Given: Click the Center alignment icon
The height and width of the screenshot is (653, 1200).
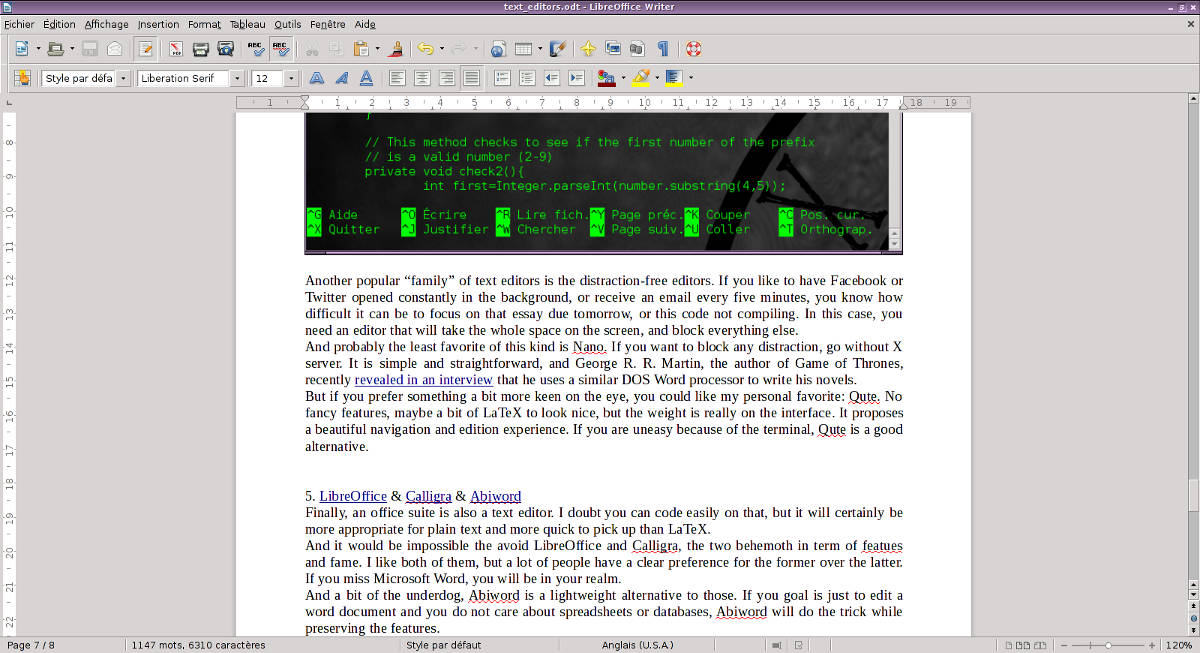Looking at the screenshot, I should point(422,77).
